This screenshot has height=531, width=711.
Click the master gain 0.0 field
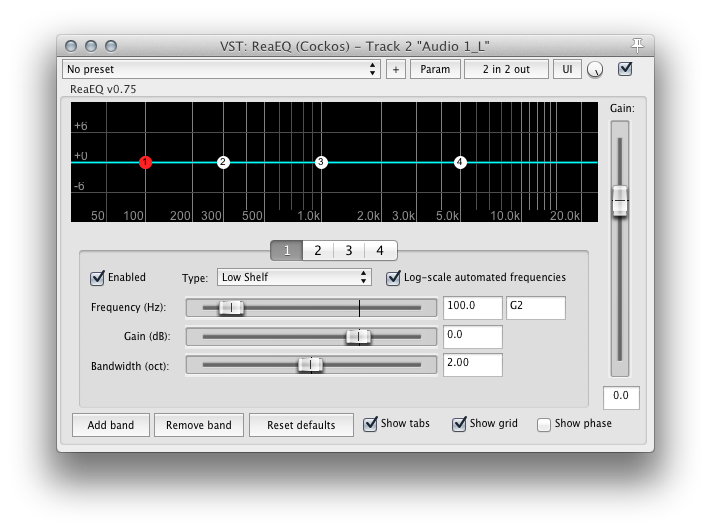coord(621,398)
